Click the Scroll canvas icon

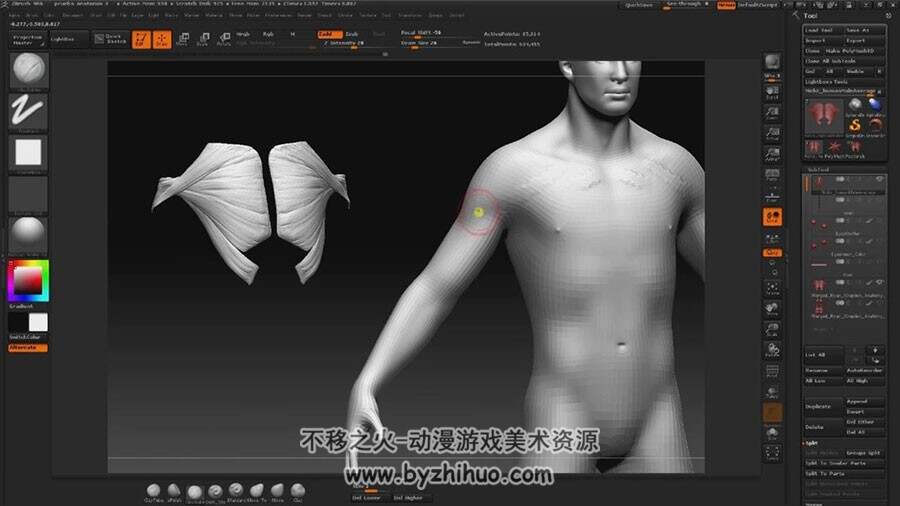[772, 92]
